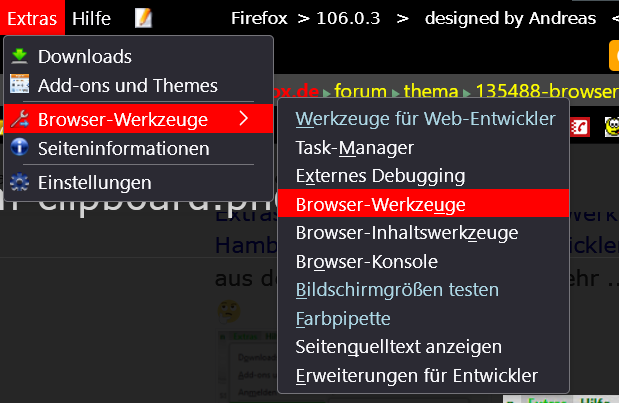This screenshot has width=619, height=403.
Task: Click the Firefox version text in menu bar
Action: 305,18
